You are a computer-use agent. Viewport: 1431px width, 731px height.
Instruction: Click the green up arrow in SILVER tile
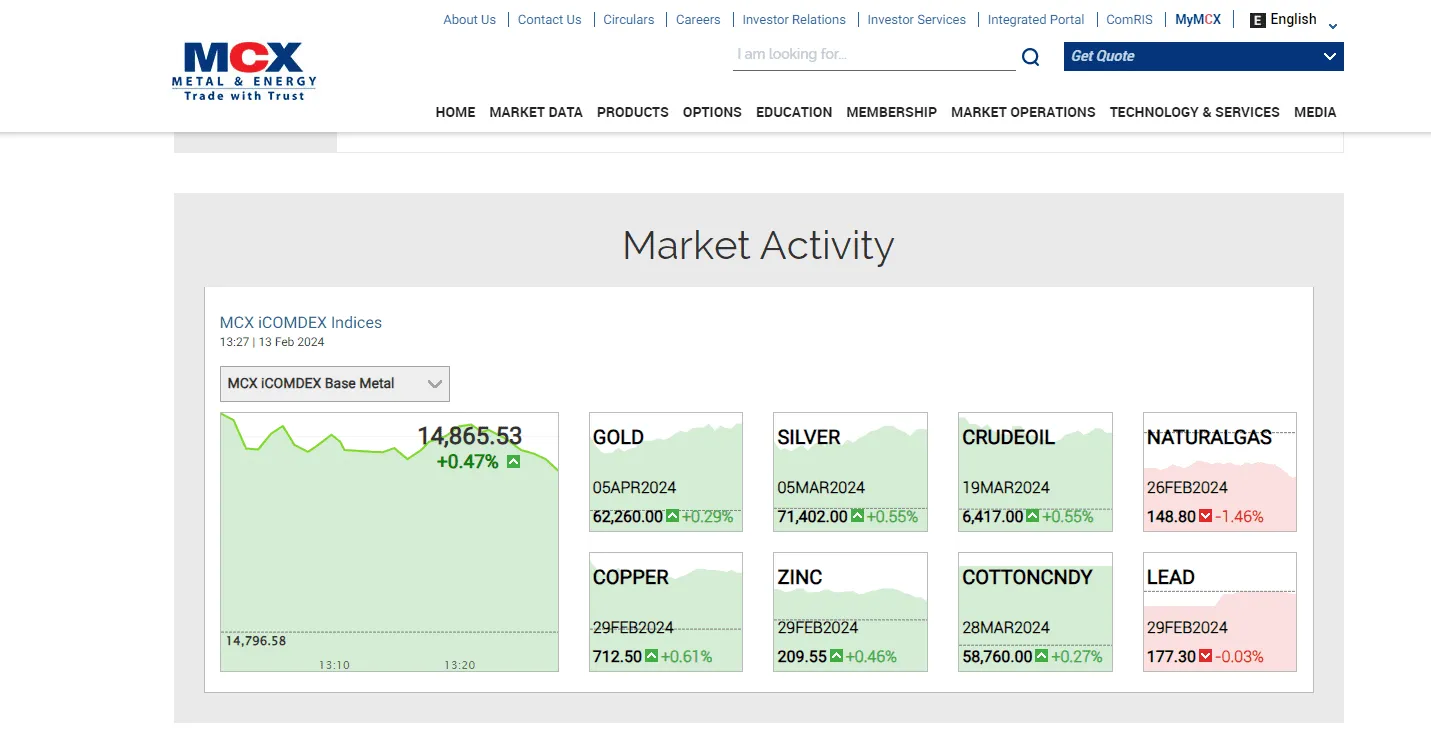[x=857, y=517]
